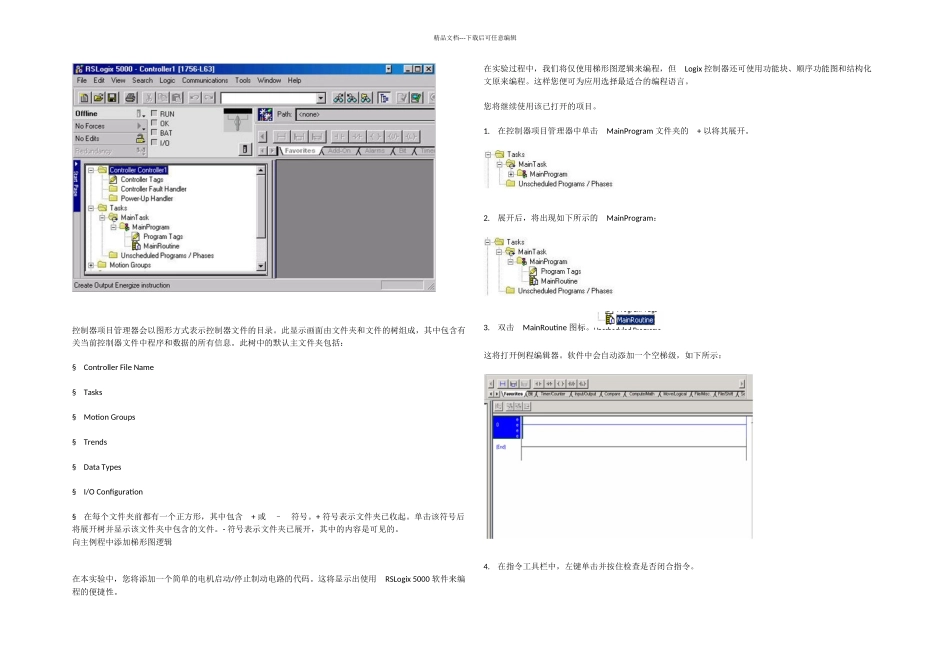Click the Copy icon in RSLogix toolbar
Viewport: 950px width, 672px height.
click(x=163, y=98)
